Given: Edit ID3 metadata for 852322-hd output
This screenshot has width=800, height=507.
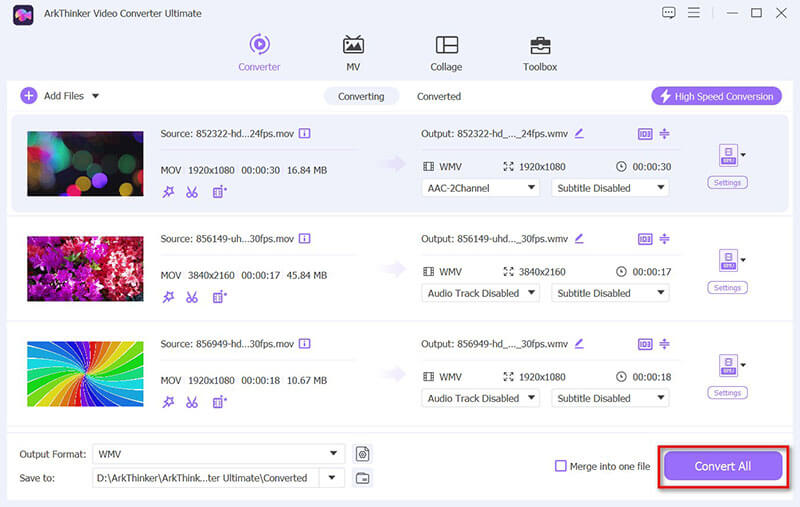Looking at the screenshot, I should click(x=645, y=134).
